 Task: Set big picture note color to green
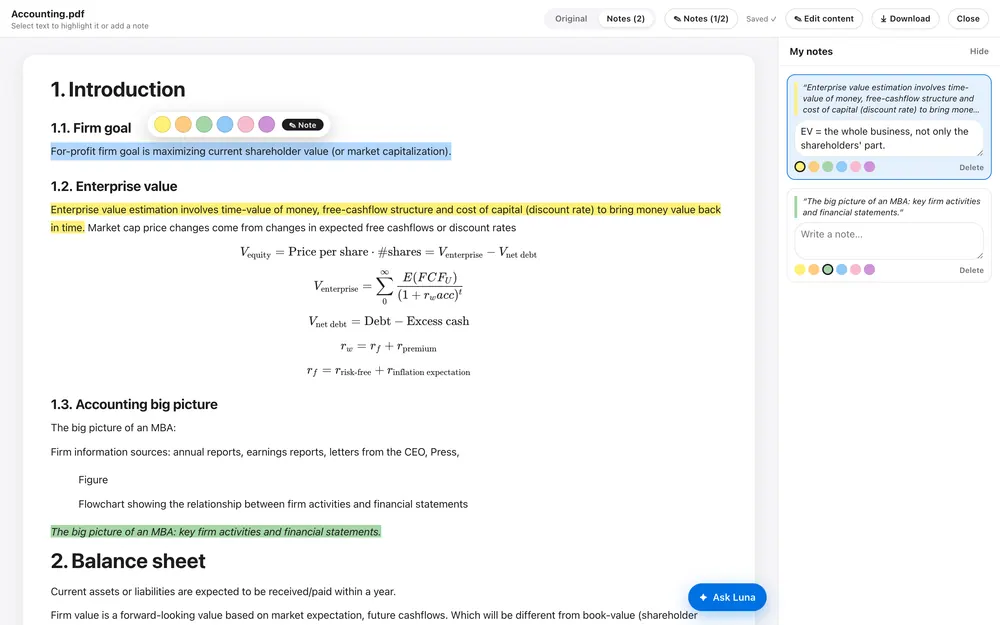pos(828,269)
